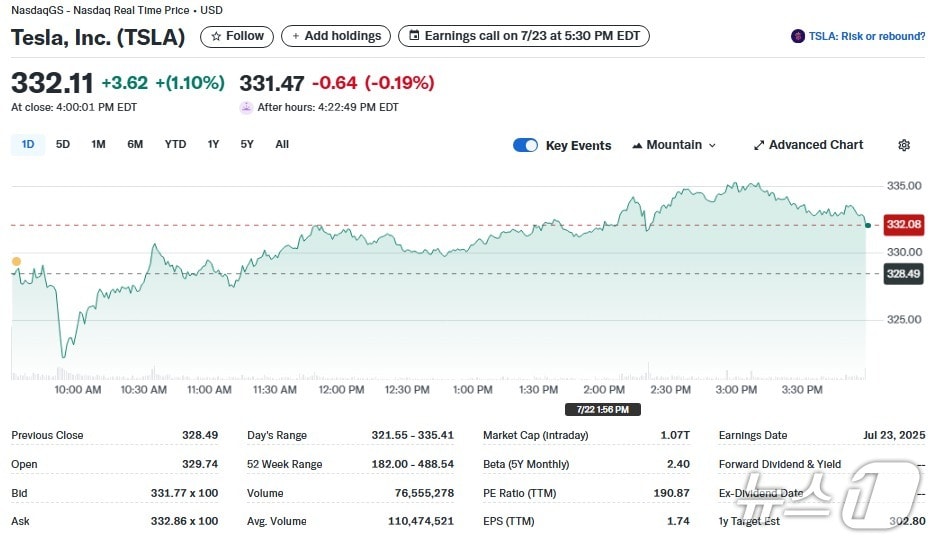Image resolution: width=934 pixels, height=543 pixels.
Task: Click the mountain chart type icon
Action: coord(637,145)
